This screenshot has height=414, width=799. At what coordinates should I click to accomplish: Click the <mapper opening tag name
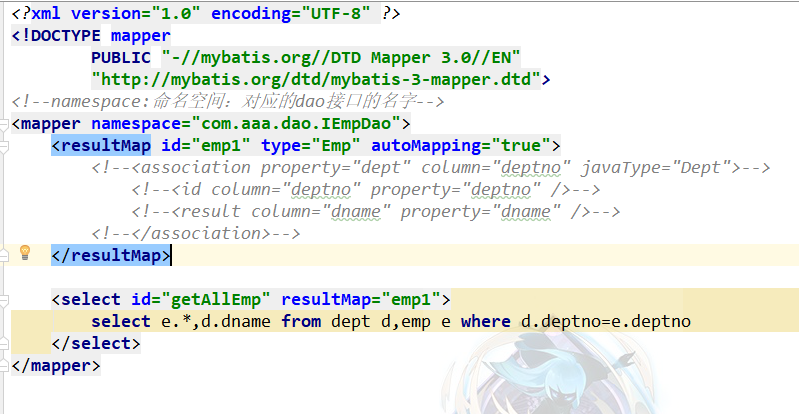46,123
